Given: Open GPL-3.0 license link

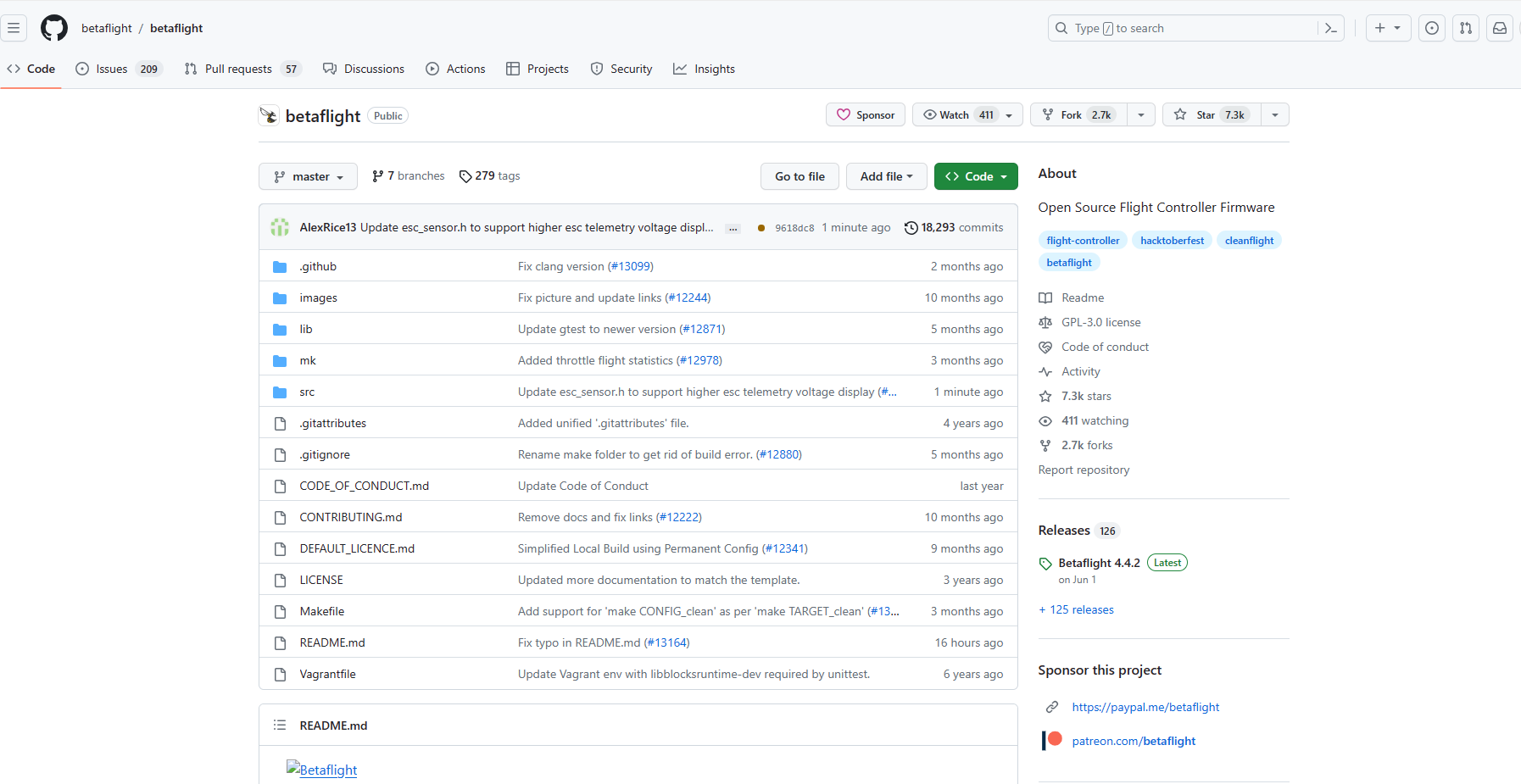Looking at the screenshot, I should point(1090,322).
